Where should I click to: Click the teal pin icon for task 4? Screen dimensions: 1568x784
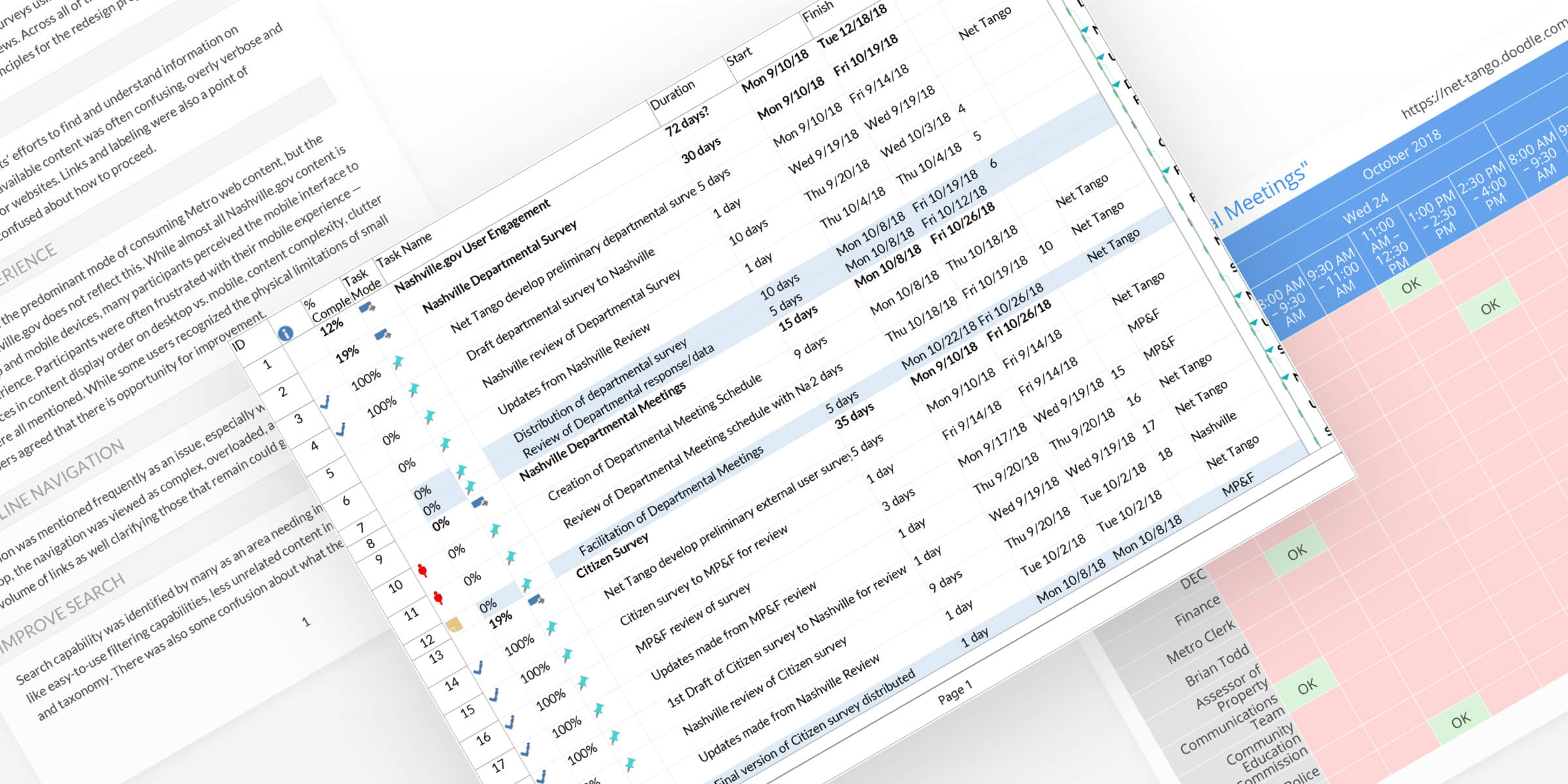[414, 390]
